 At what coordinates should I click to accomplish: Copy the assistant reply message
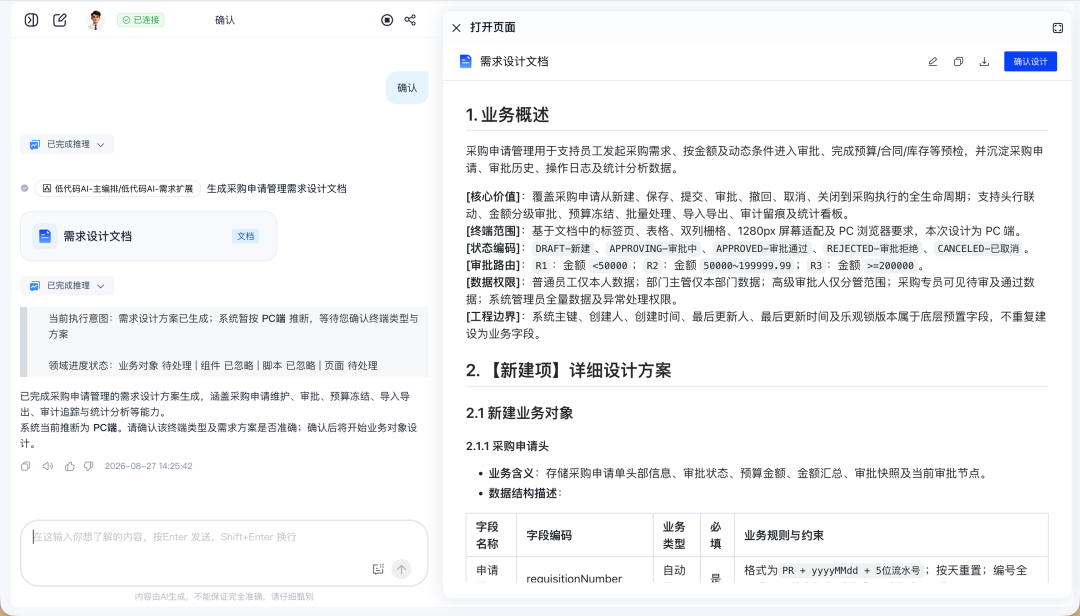click(x=25, y=466)
